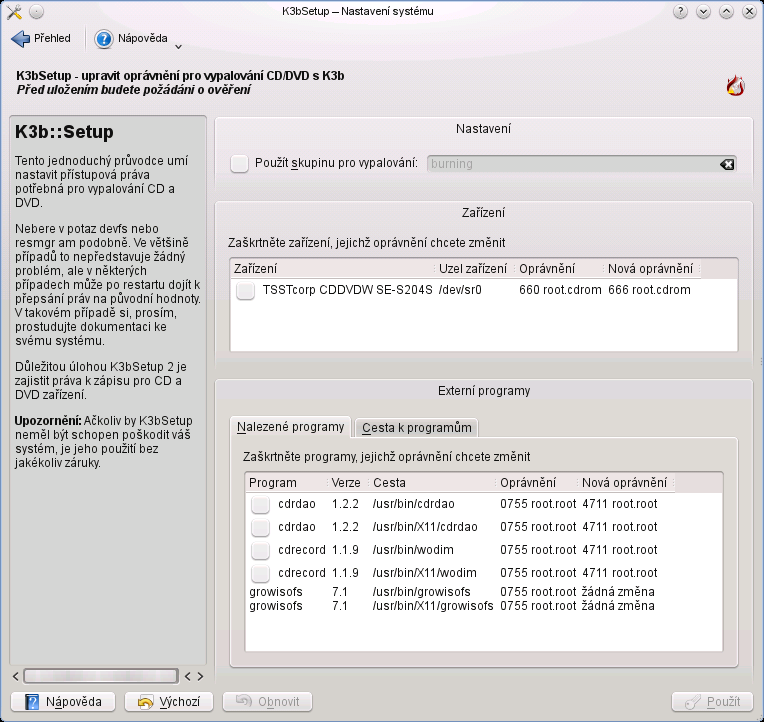Viewport: 764px width, 722px height.
Task: Click the left-pointing arrow right of the scrollbar track
Action: click(x=188, y=676)
